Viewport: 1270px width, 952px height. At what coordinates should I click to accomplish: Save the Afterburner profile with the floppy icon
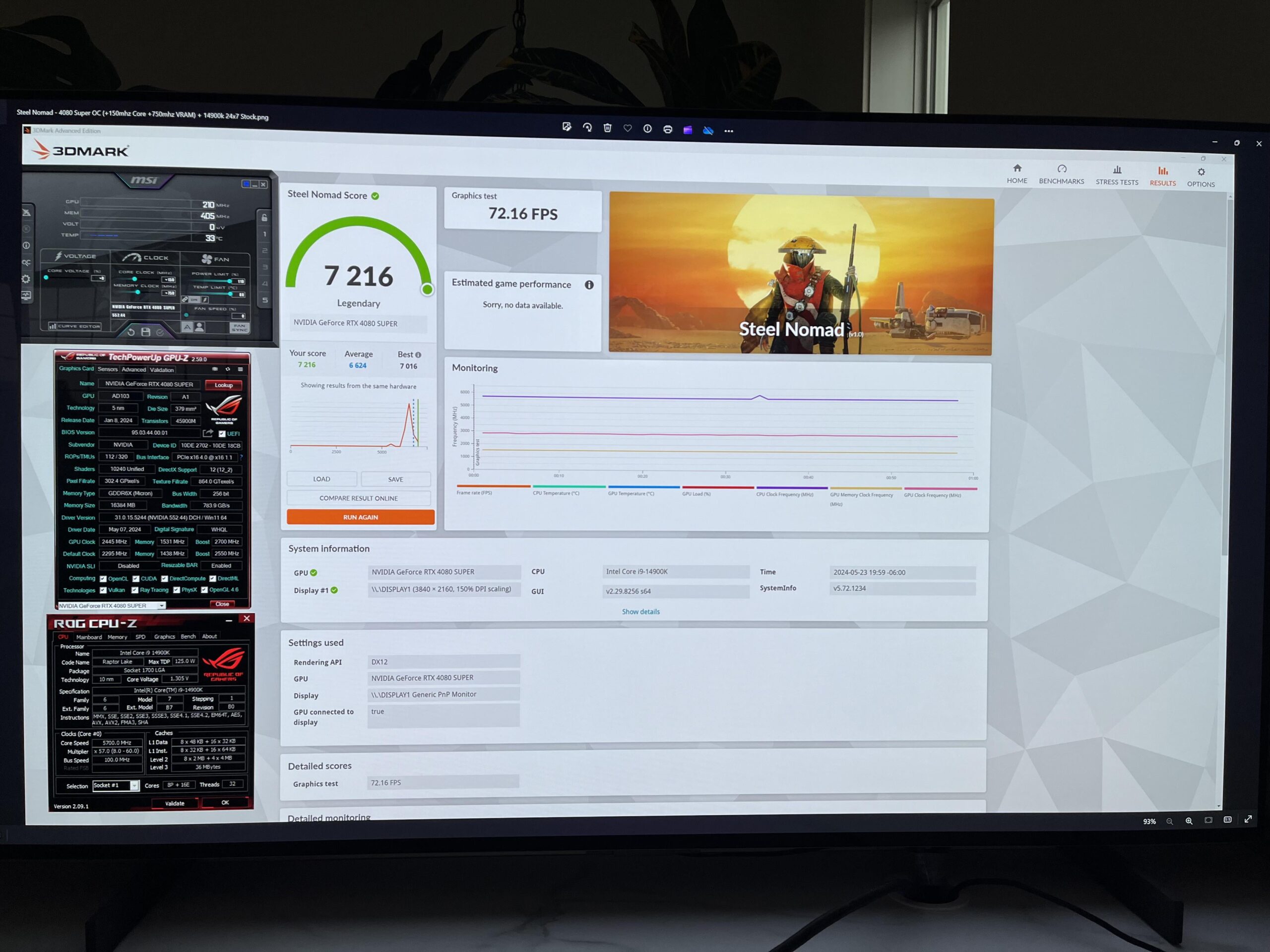[146, 332]
